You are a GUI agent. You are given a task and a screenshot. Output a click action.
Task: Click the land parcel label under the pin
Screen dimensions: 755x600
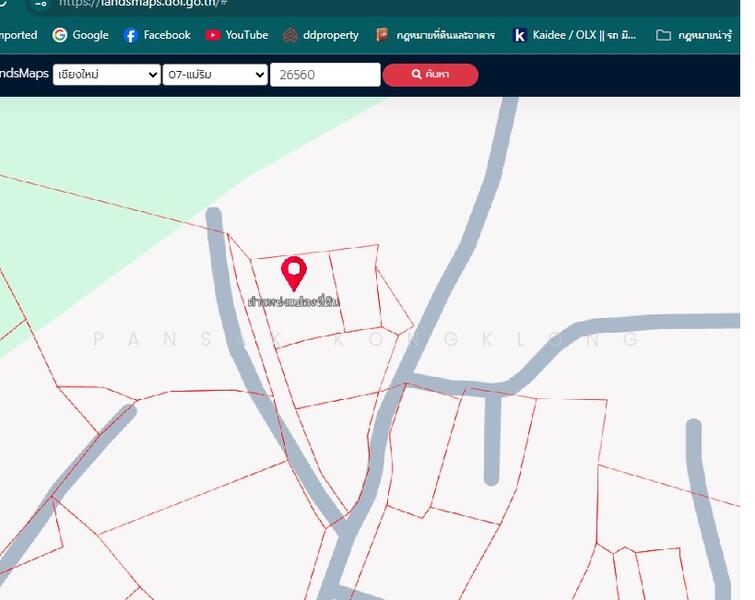point(294,301)
